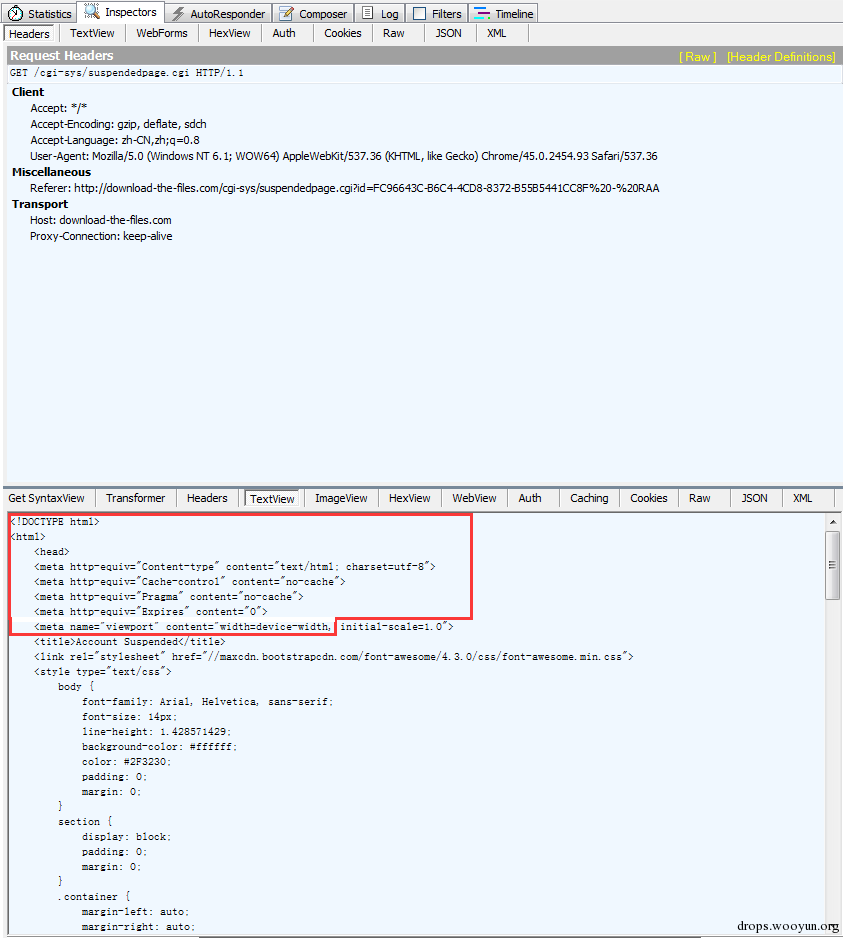Click the Composer pencil icon
The width and height of the screenshot is (843, 938).
(287, 13)
